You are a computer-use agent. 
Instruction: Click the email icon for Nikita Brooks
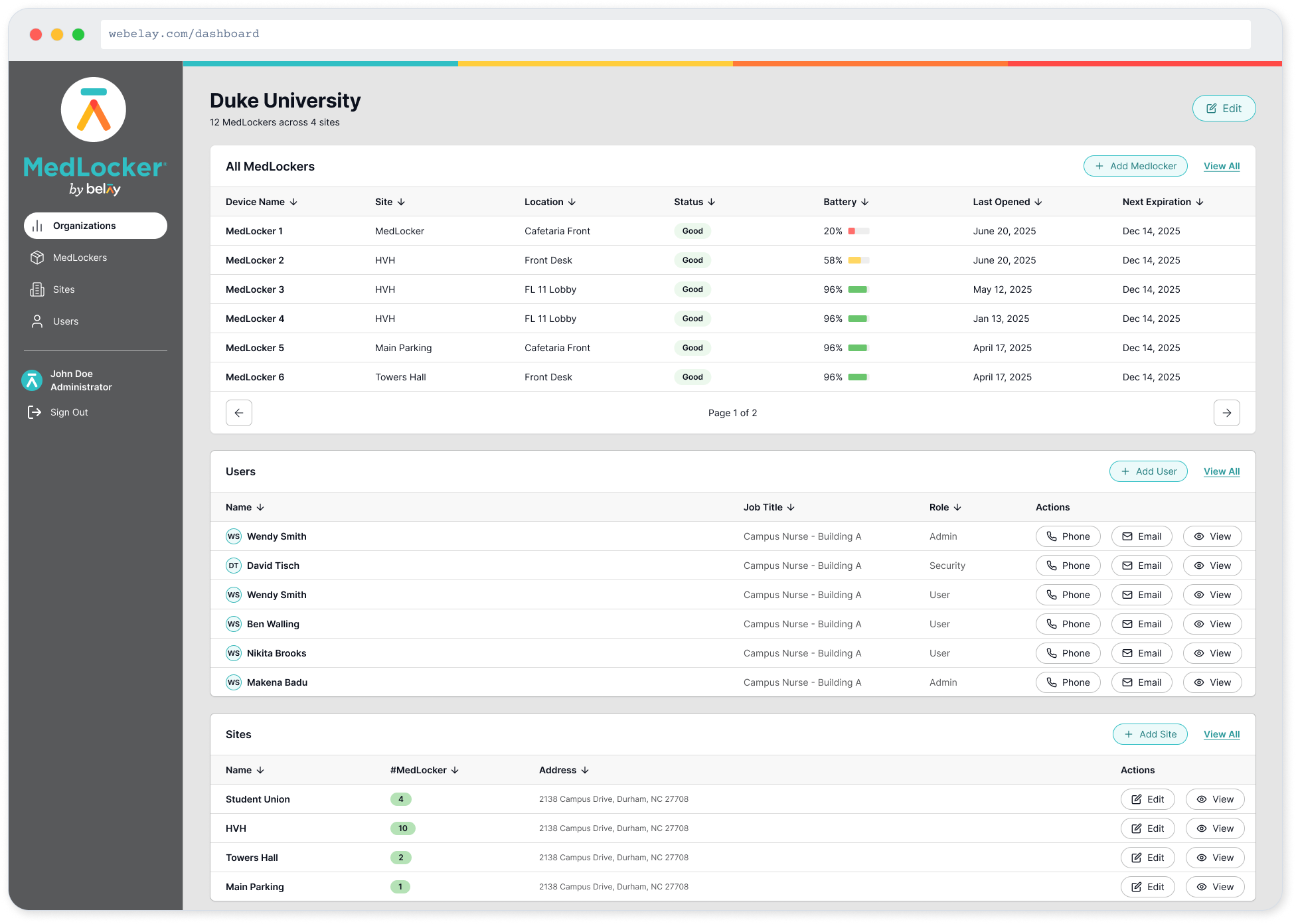(x=1127, y=653)
